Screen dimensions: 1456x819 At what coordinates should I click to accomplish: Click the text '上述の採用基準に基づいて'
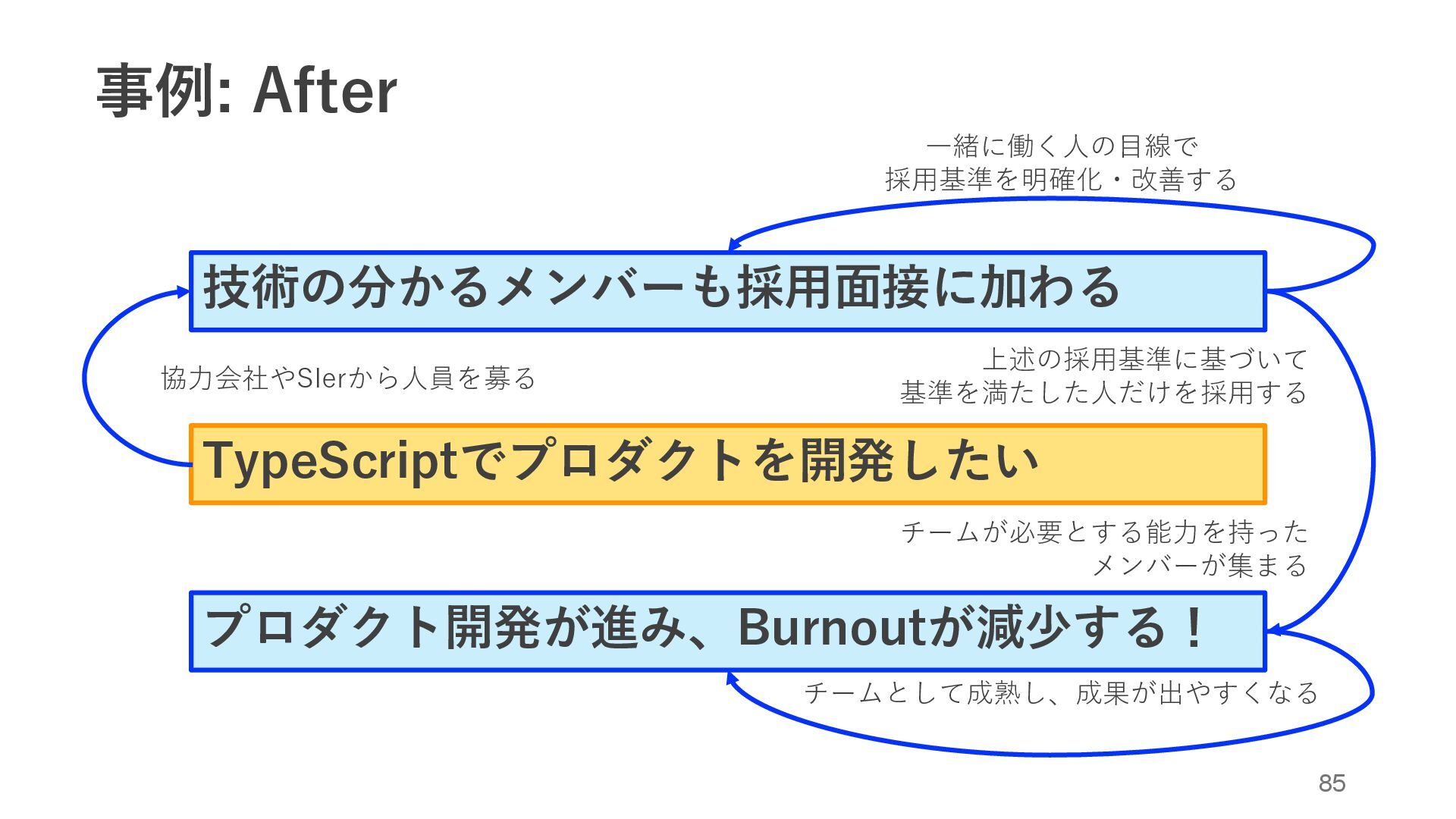point(1144,359)
